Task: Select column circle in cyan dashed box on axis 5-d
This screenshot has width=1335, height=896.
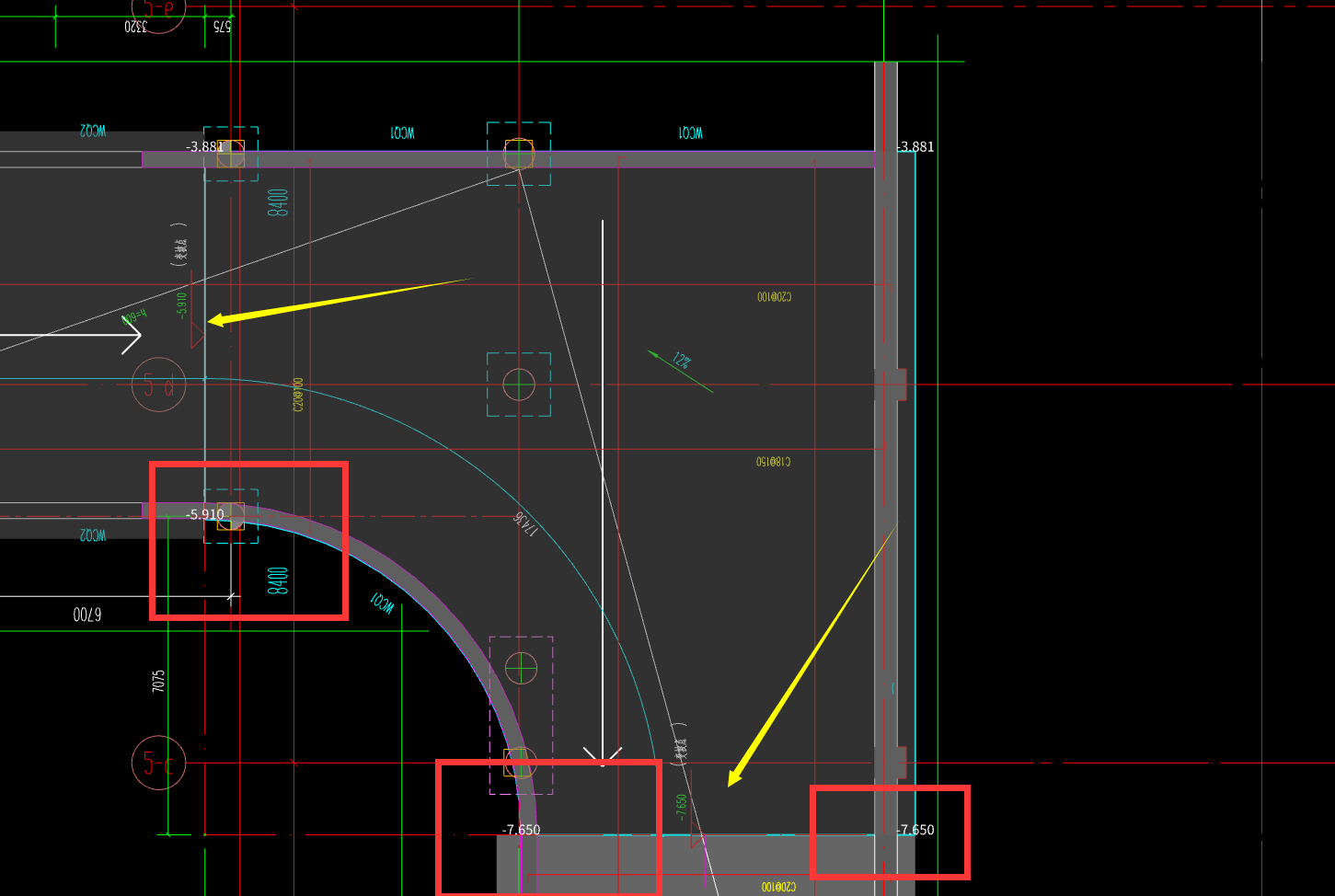Action: (x=519, y=385)
